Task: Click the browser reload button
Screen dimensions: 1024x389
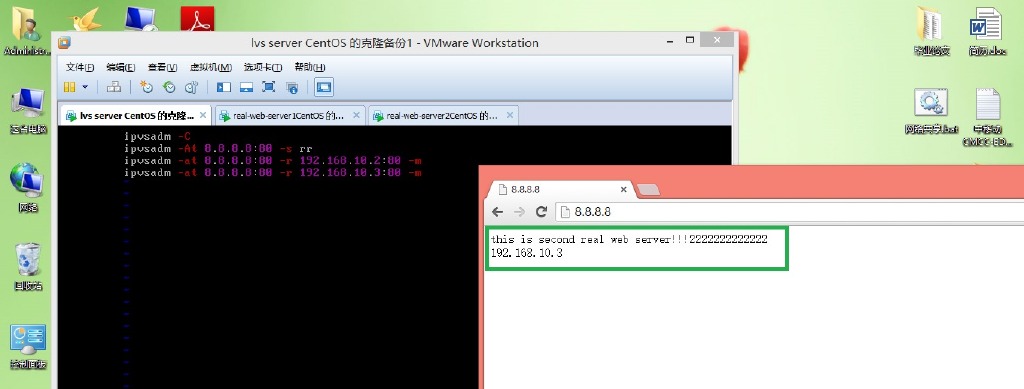Action: click(x=541, y=211)
